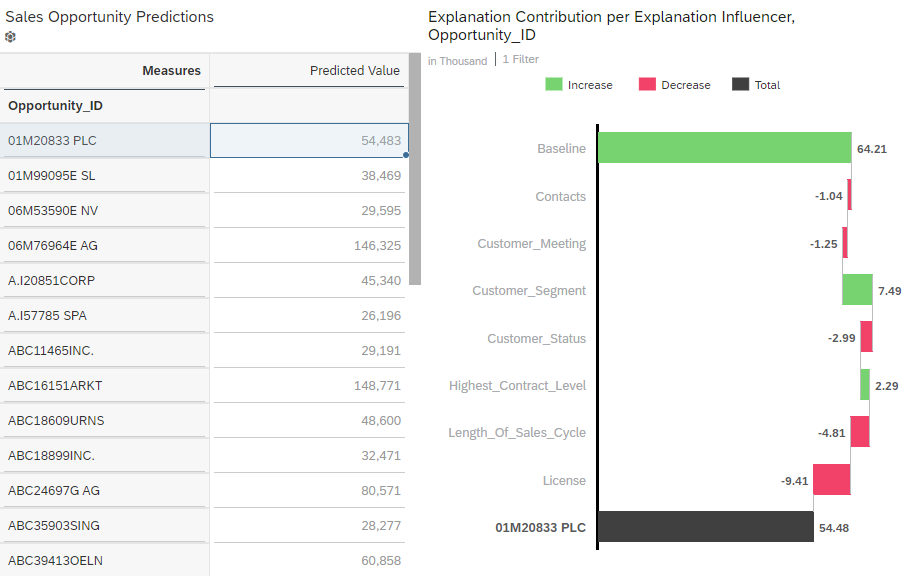Image resolution: width=908 pixels, height=576 pixels.
Task: Click the predicted value 38,469
Action: tap(381, 176)
